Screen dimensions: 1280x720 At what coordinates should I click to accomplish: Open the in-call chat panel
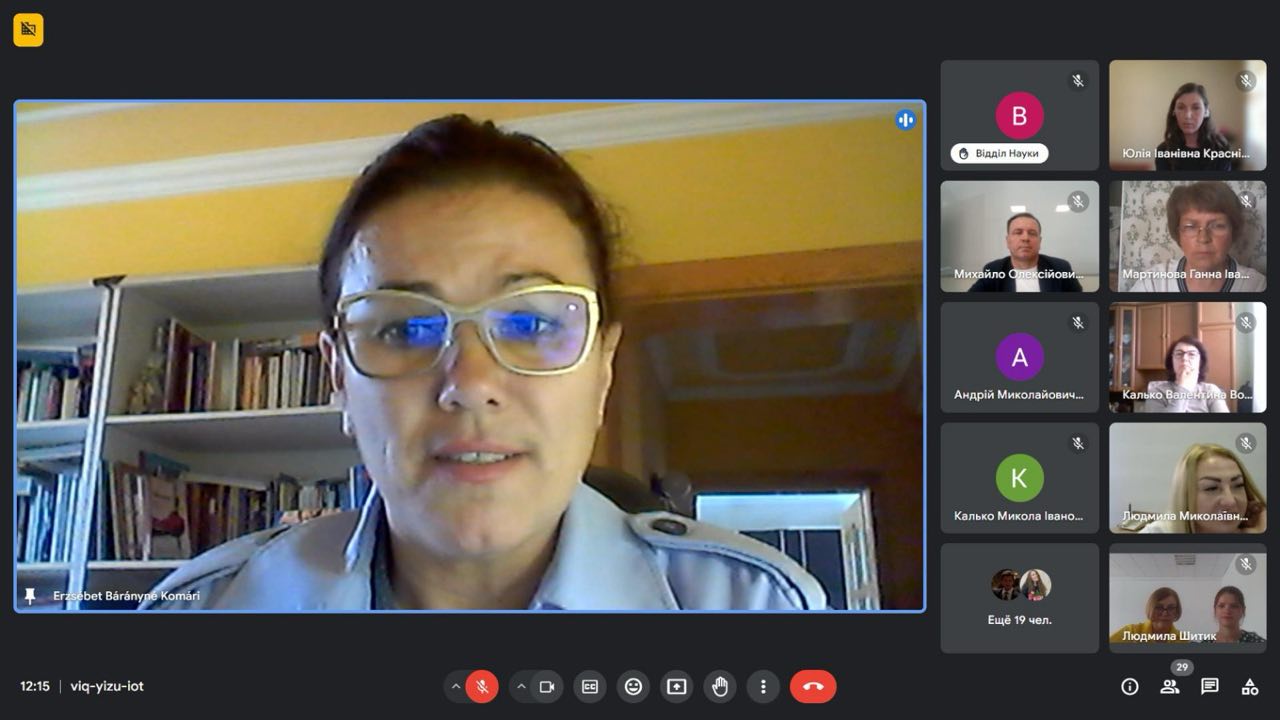(1210, 686)
